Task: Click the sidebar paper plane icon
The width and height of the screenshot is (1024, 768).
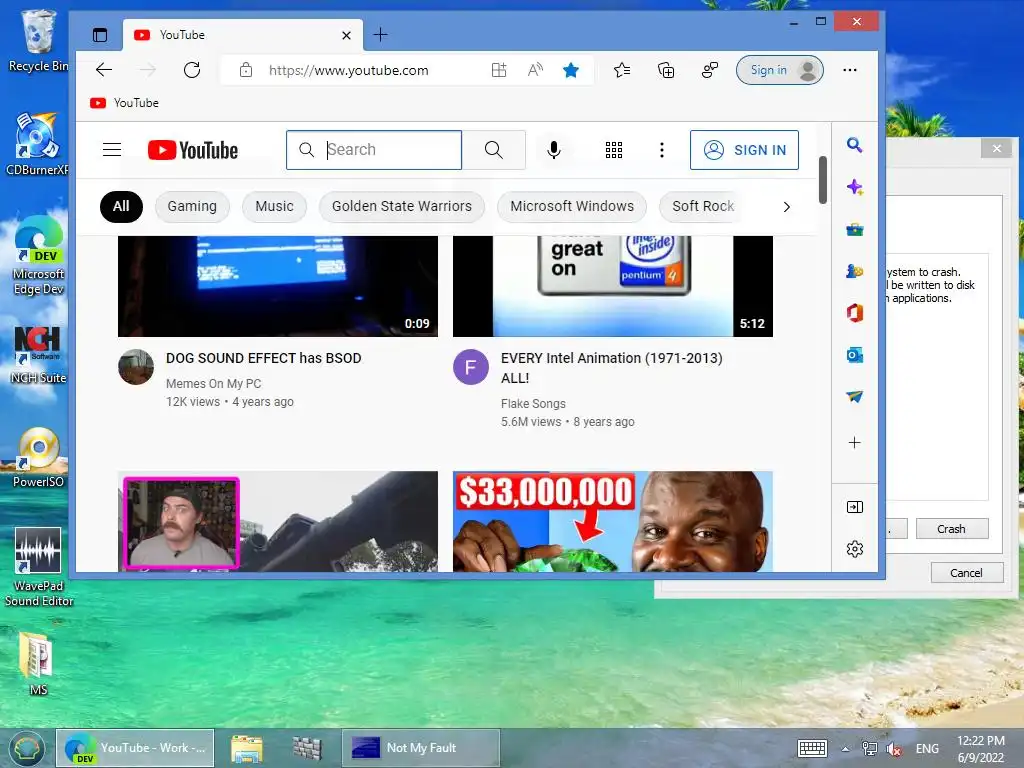Action: pyautogui.click(x=854, y=396)
